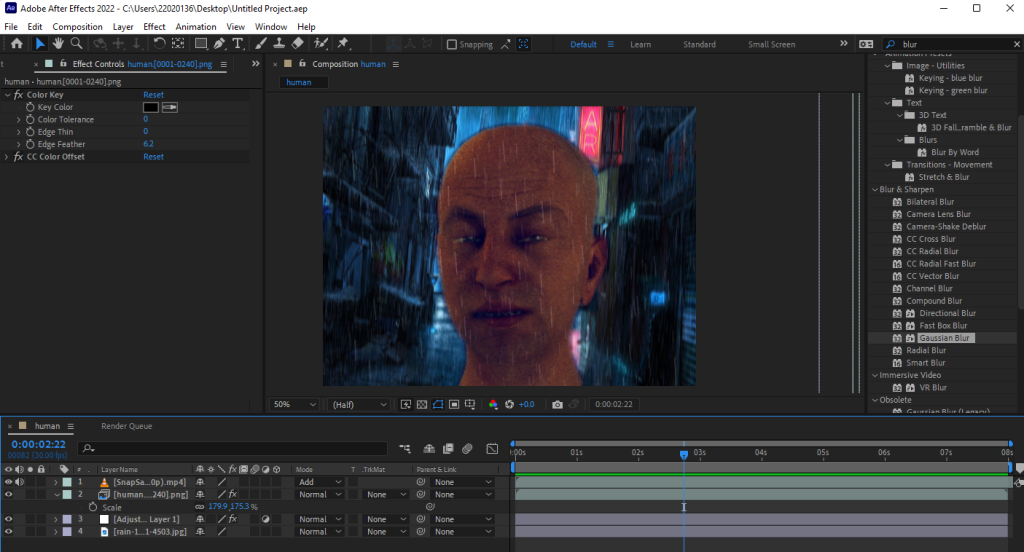Open the Half resolution dropdown
This screenshot has width=1024, height=552.
point(359,404)
